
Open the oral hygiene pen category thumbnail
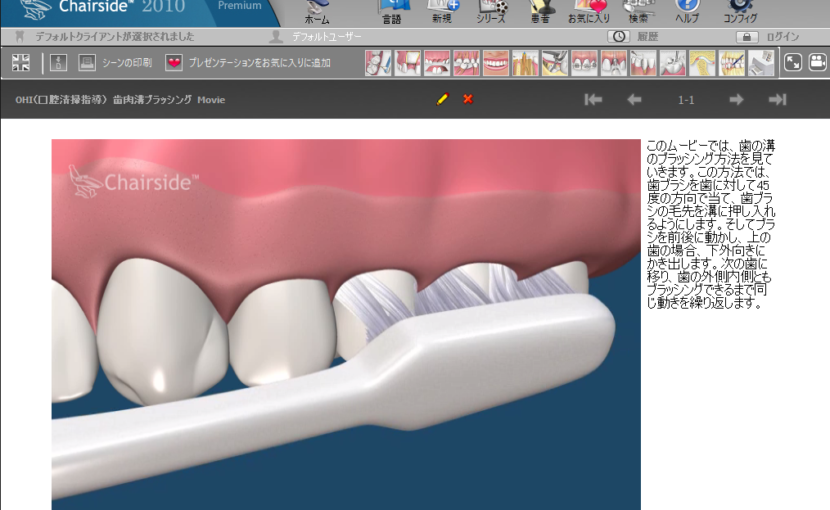tap(732, 63)
